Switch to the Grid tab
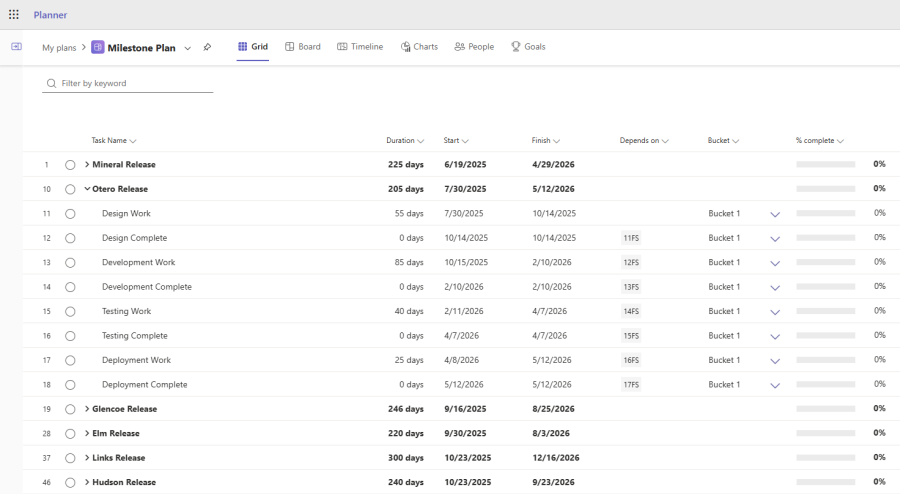The height and width of the screenshot is (494, 900). [x=253, y=46]
